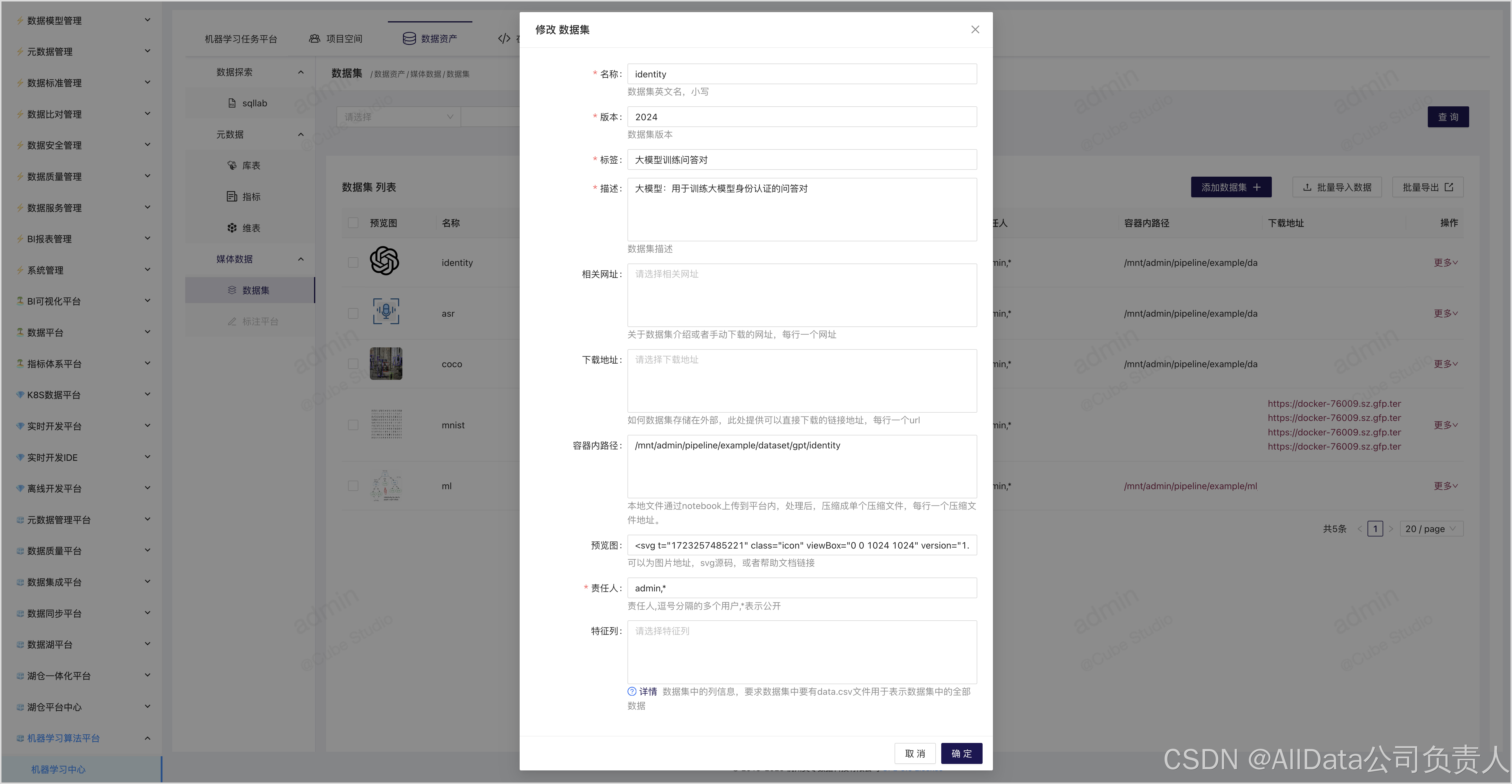Click the 名称 input field
The width and height of the screenshot is (1512, 784).
point(802,74)
